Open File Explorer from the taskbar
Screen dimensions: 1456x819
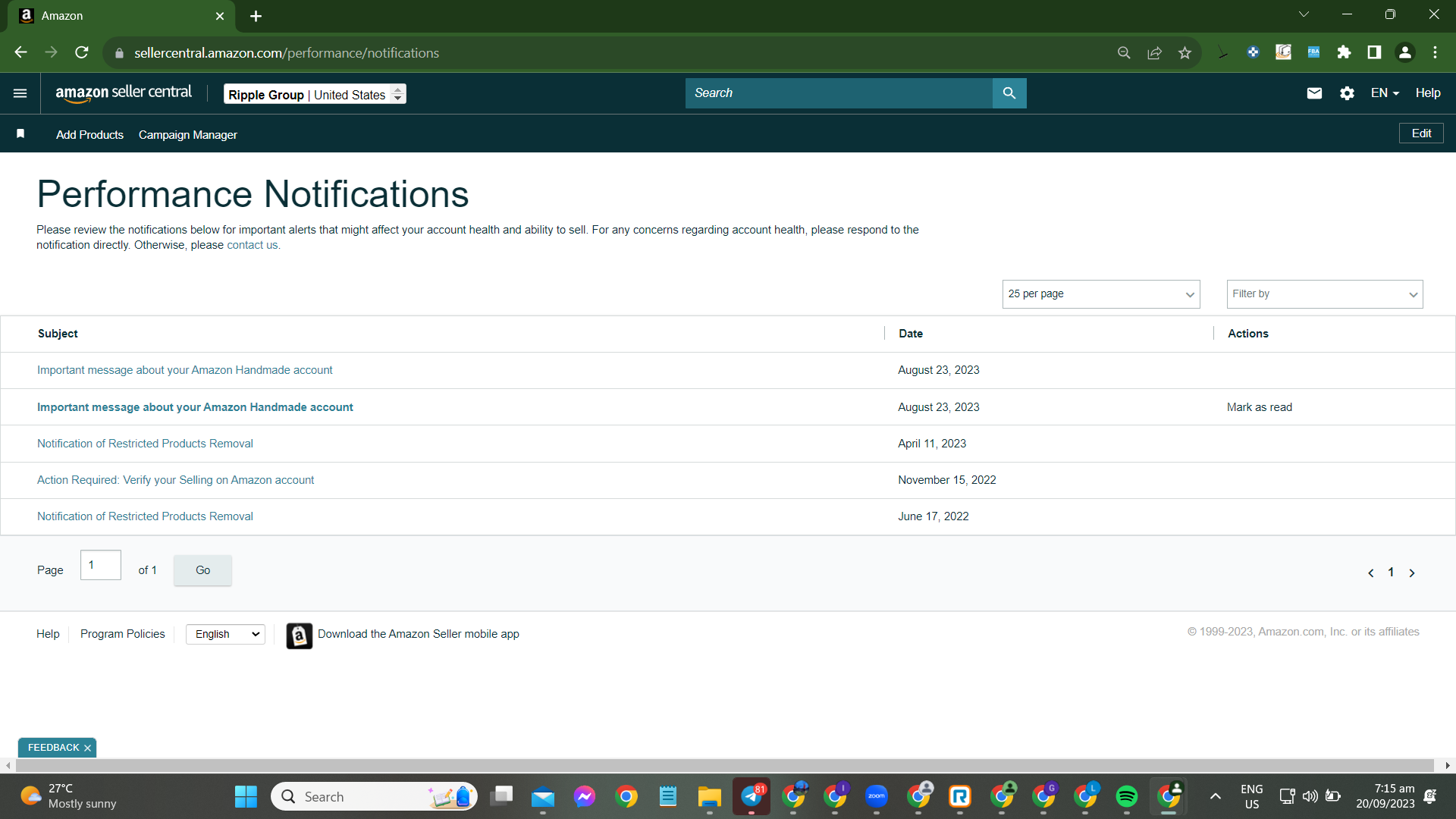coord(710,796)
